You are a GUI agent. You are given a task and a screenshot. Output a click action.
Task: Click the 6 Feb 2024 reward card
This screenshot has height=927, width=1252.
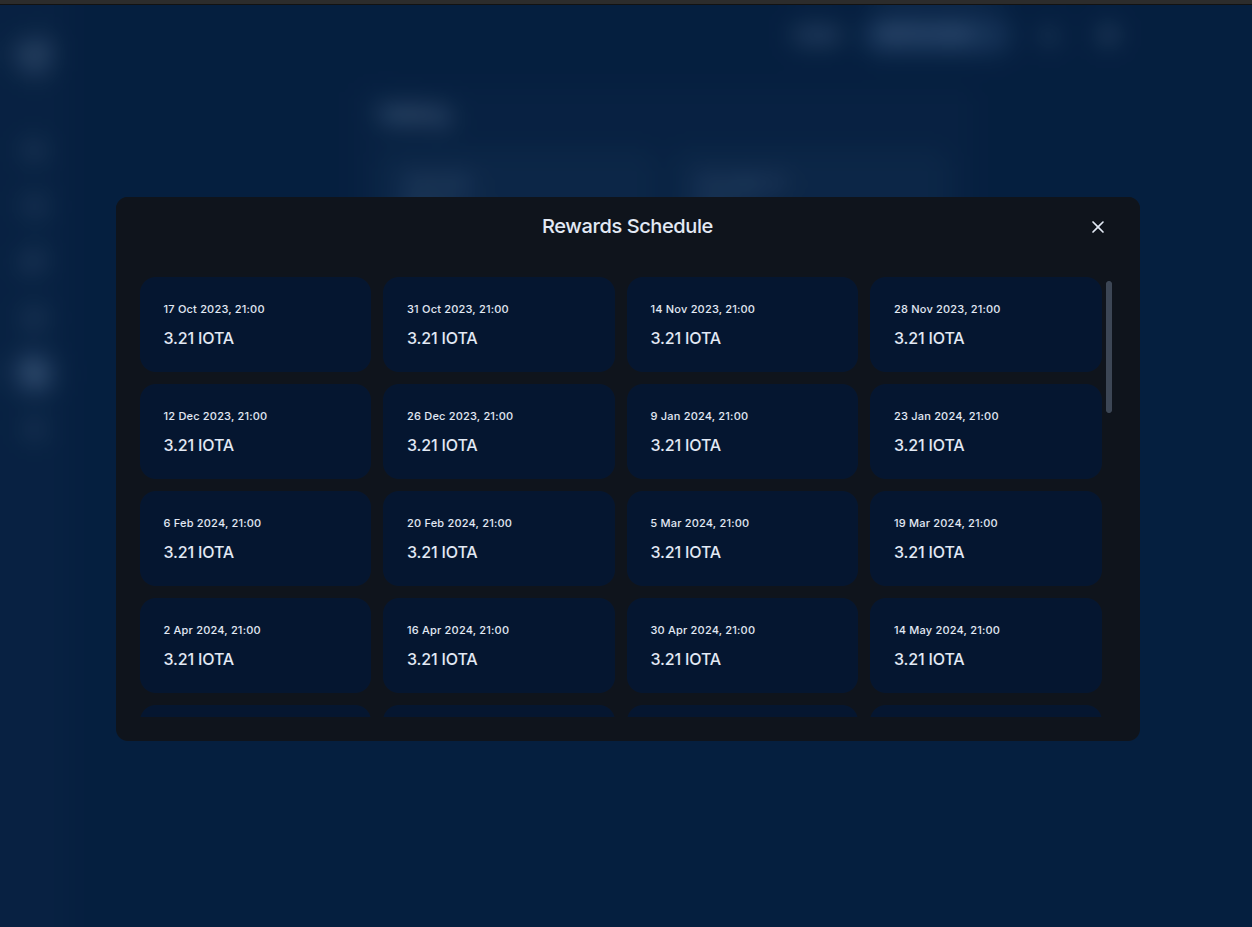tap(255, 539)
